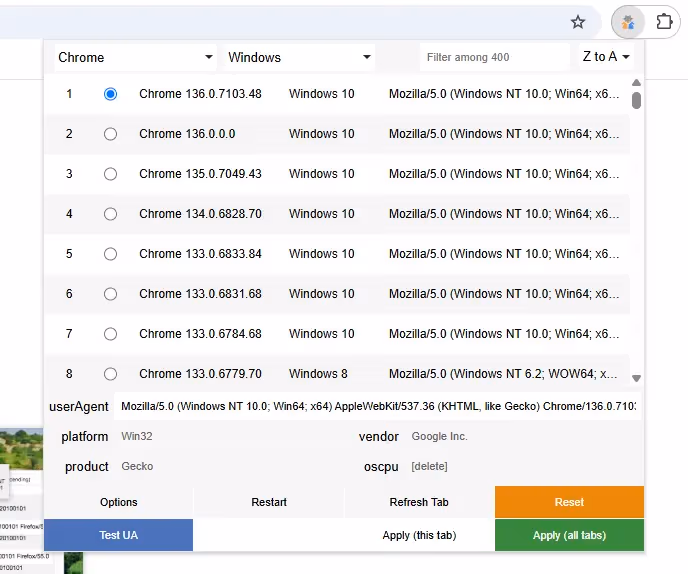The width and height of the screenshot is (688, 574).
Task: Select radio for Chrome 134.0.6828.70
Action: pyautogui.click(x=110, y=214)
